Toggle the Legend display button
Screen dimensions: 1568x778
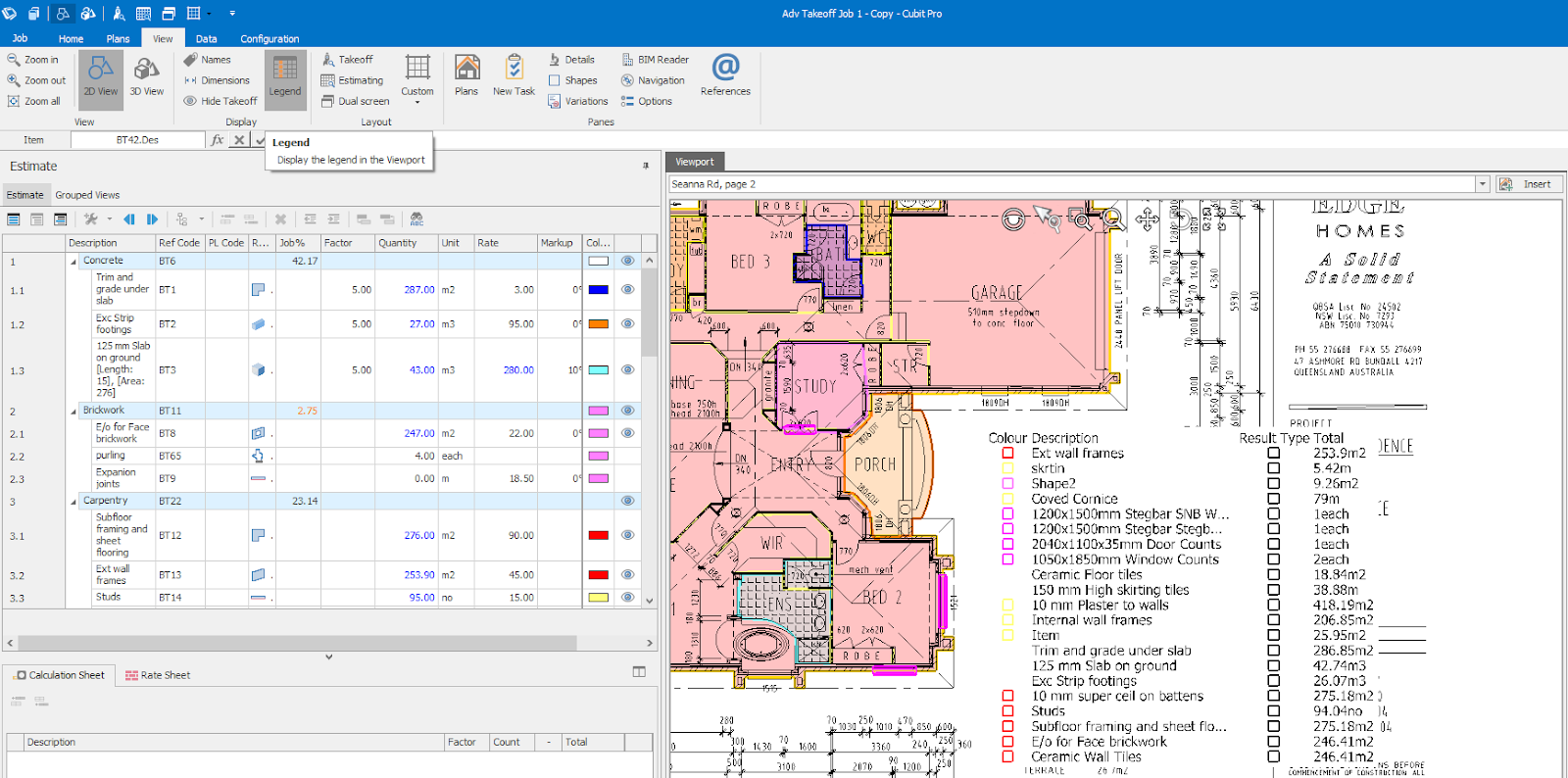pyautogui.click(x=285, y=76)
